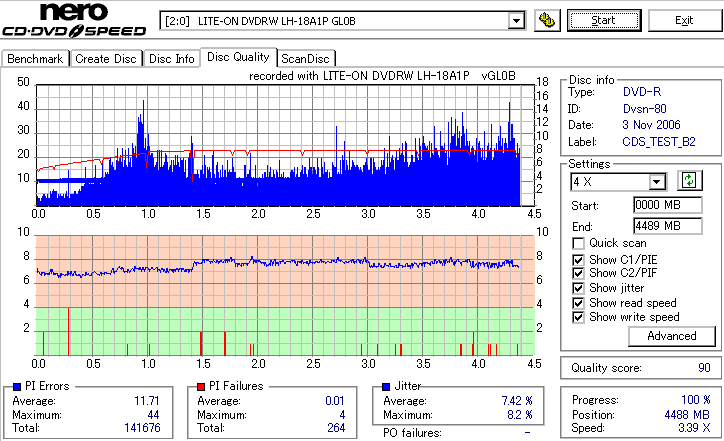Click the PO failures label

[412, 433]
